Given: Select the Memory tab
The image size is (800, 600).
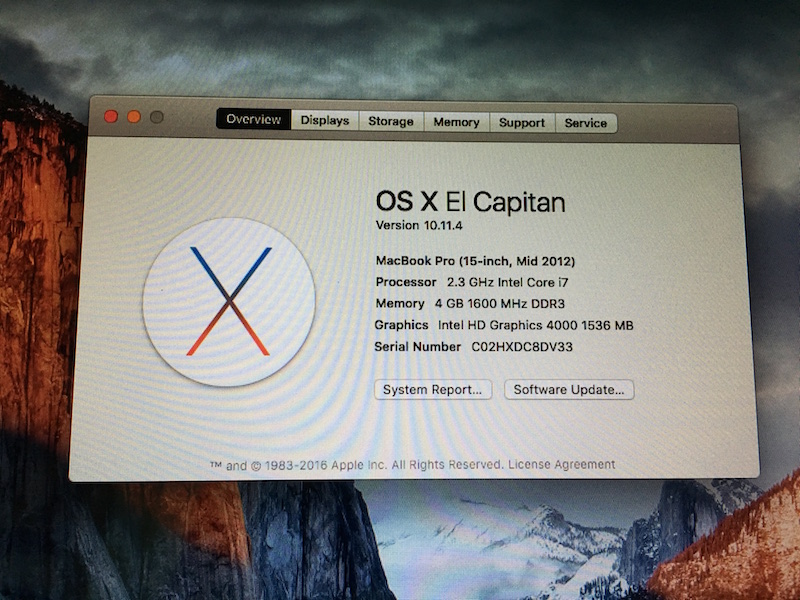Looking at the screenshot, I should tap(457, 122).
